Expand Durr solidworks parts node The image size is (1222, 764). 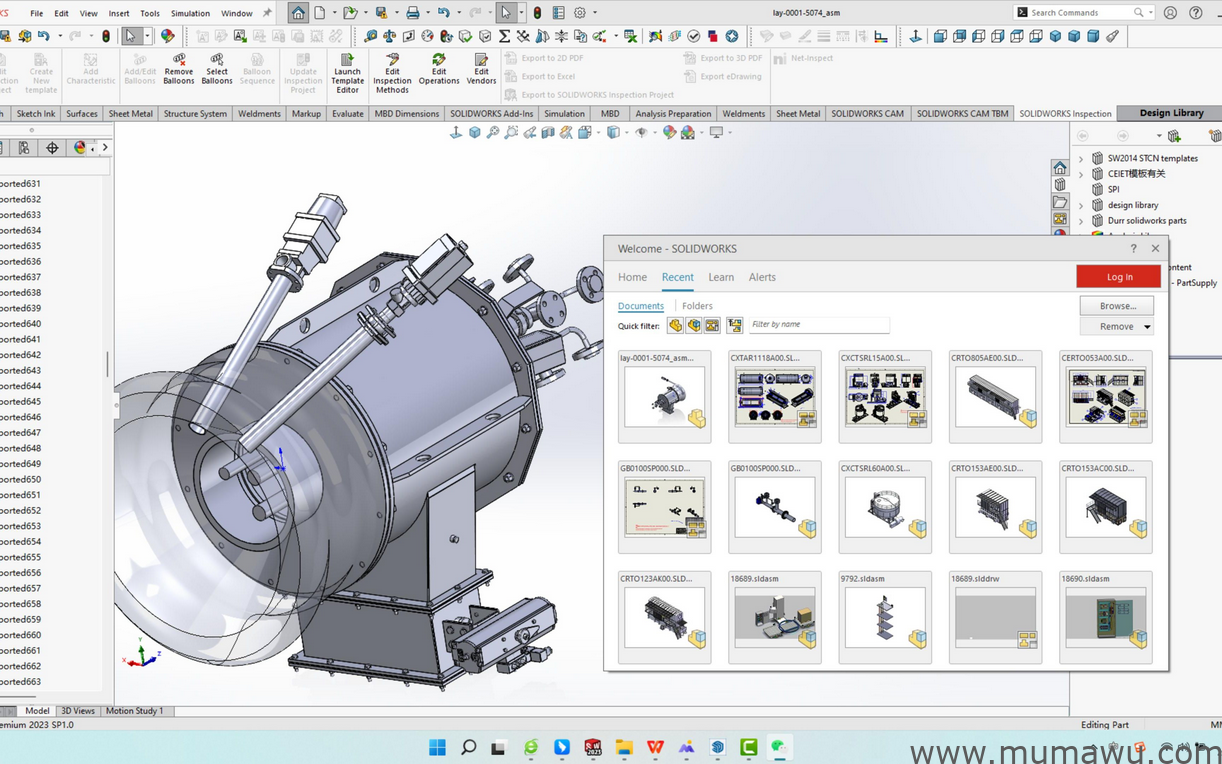tap(1080, 221)
